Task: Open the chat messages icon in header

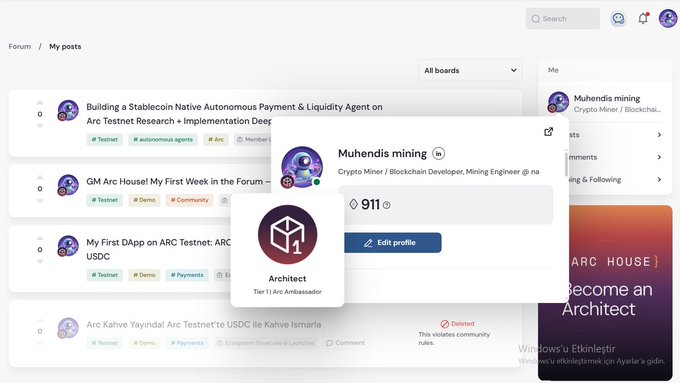Action: pyautogui.click(x=618, y=19)
